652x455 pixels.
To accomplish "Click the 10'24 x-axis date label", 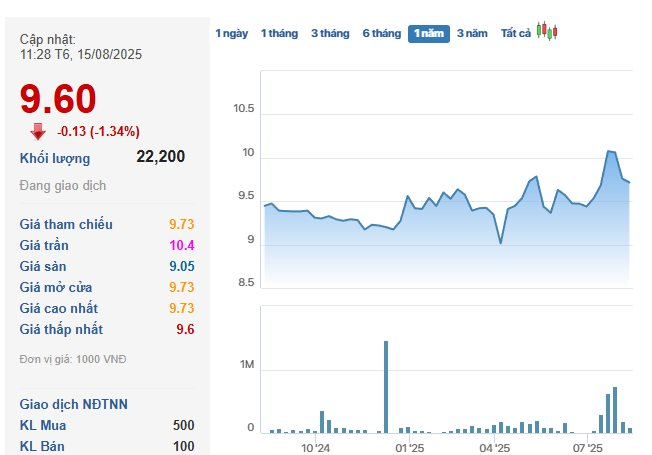I will point(315,448).
